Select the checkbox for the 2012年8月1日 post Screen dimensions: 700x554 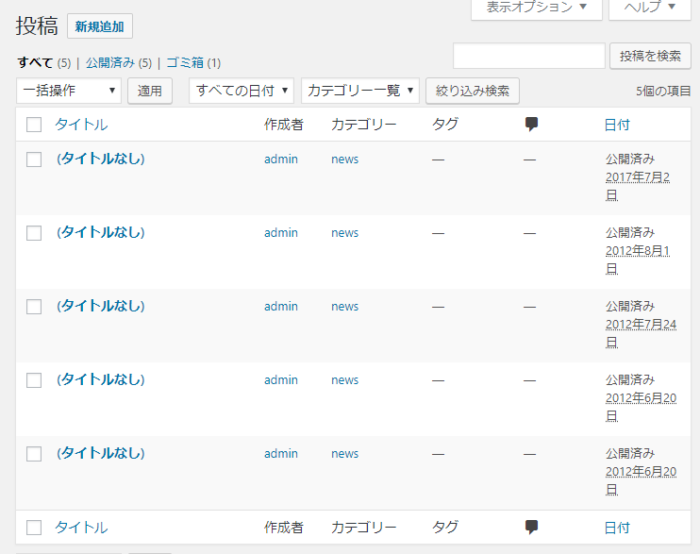point(34,233)
